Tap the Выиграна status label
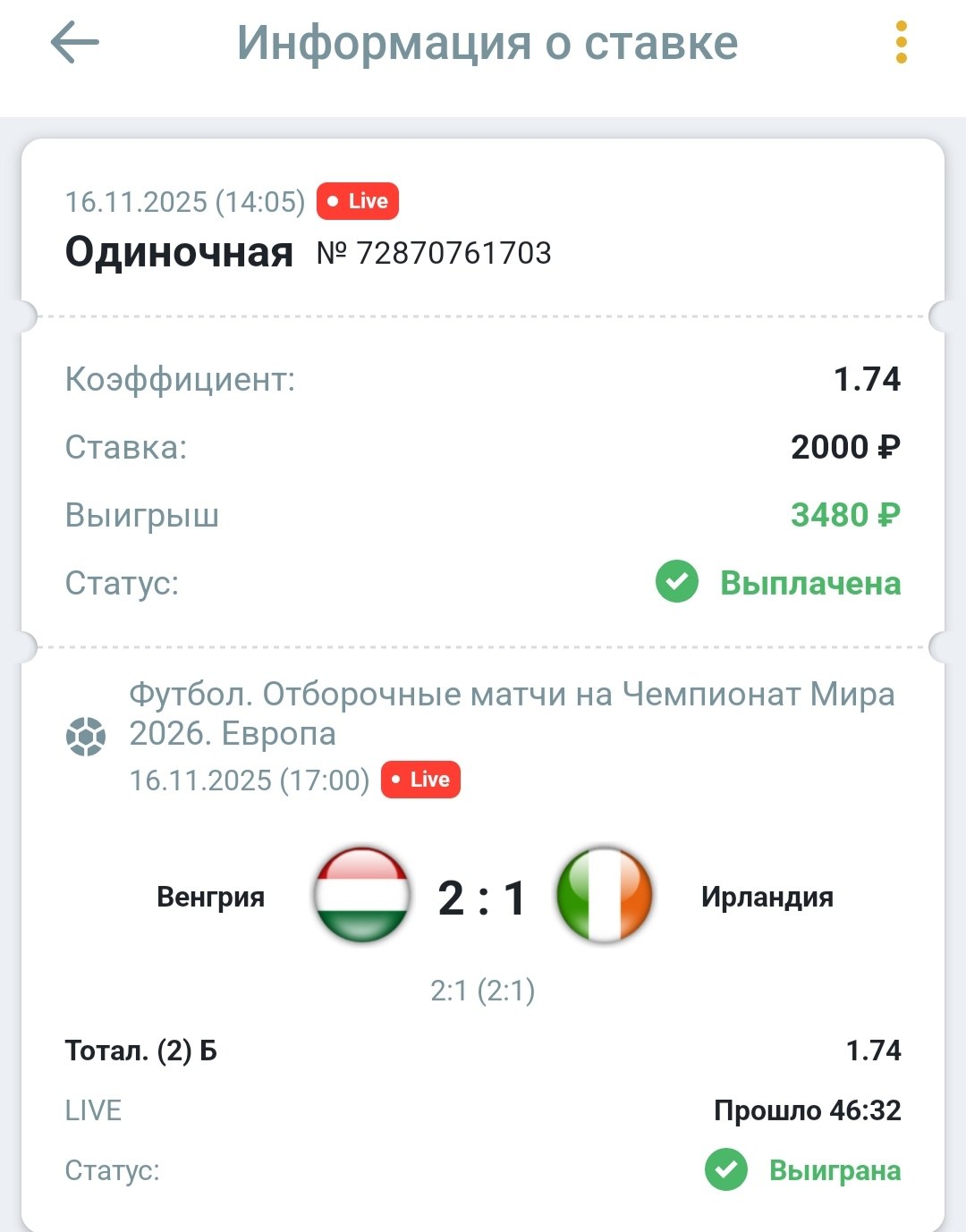The image size is (966, 1232). tap(835, 1170)
